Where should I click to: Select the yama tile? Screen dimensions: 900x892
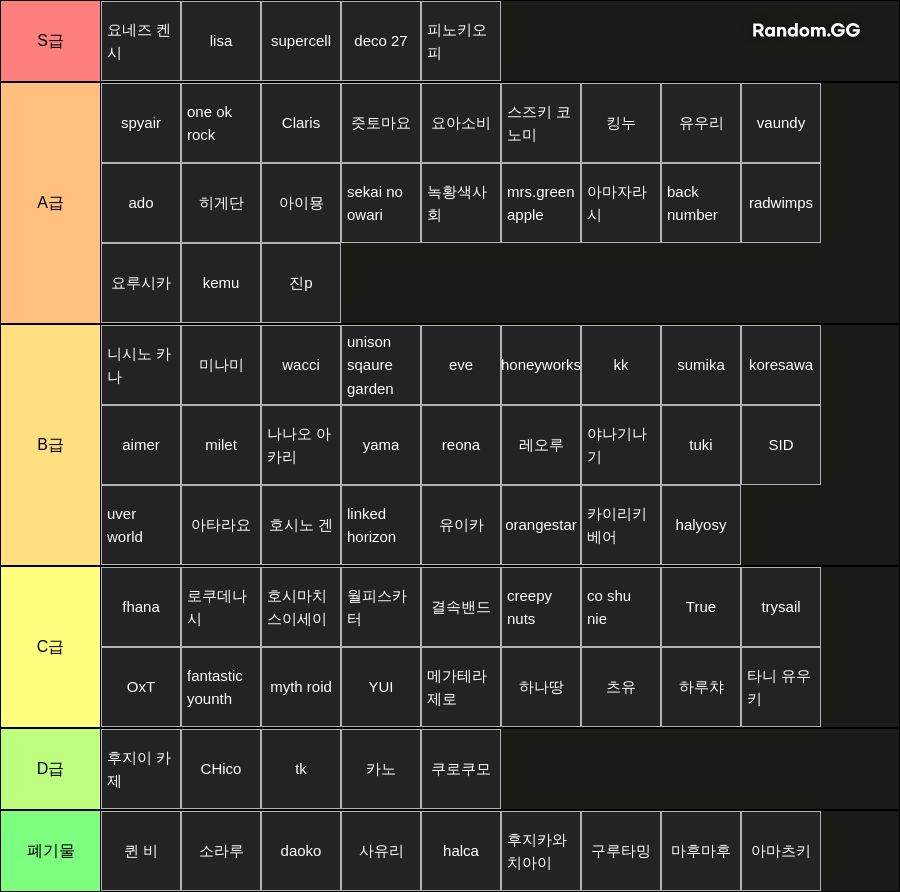coord(381,445)
